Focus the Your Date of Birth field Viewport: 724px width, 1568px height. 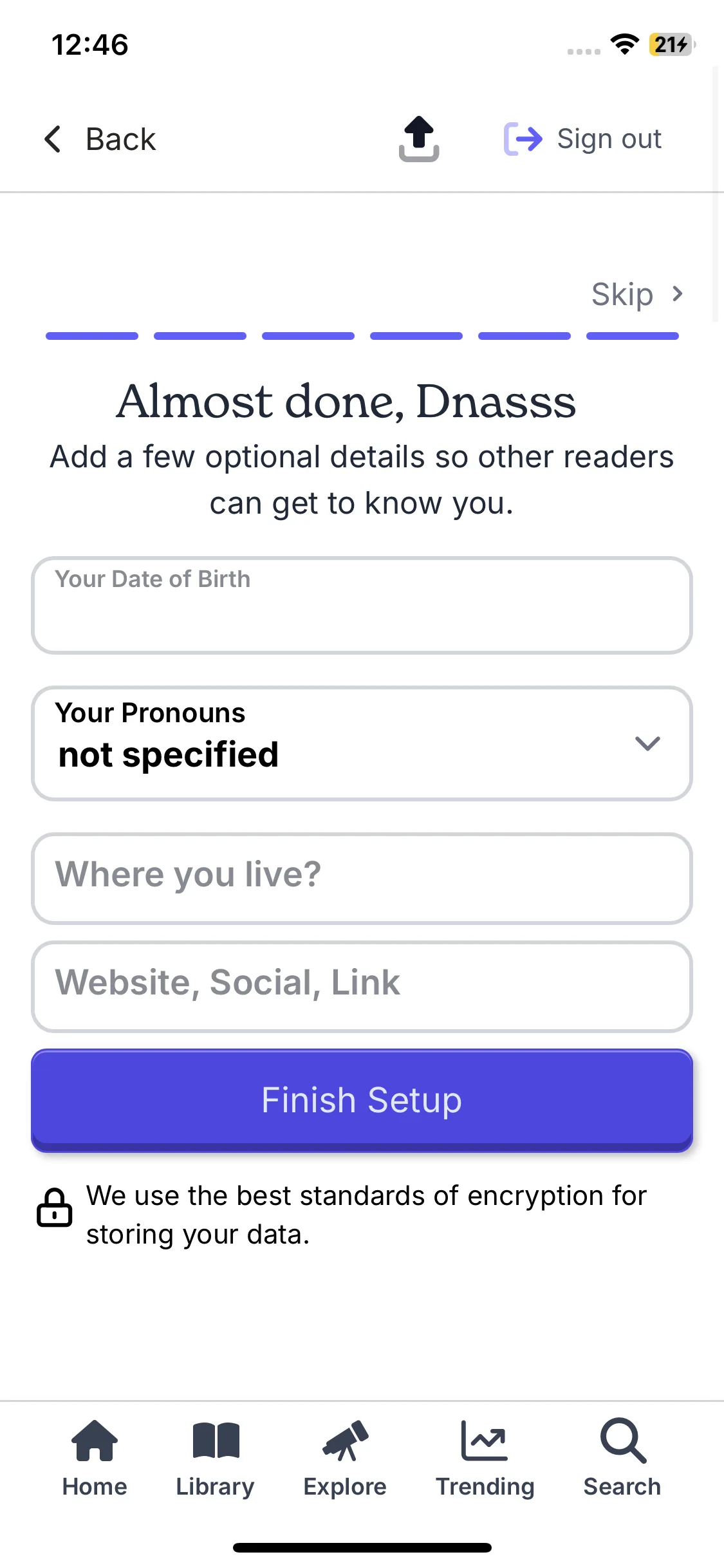362,606
